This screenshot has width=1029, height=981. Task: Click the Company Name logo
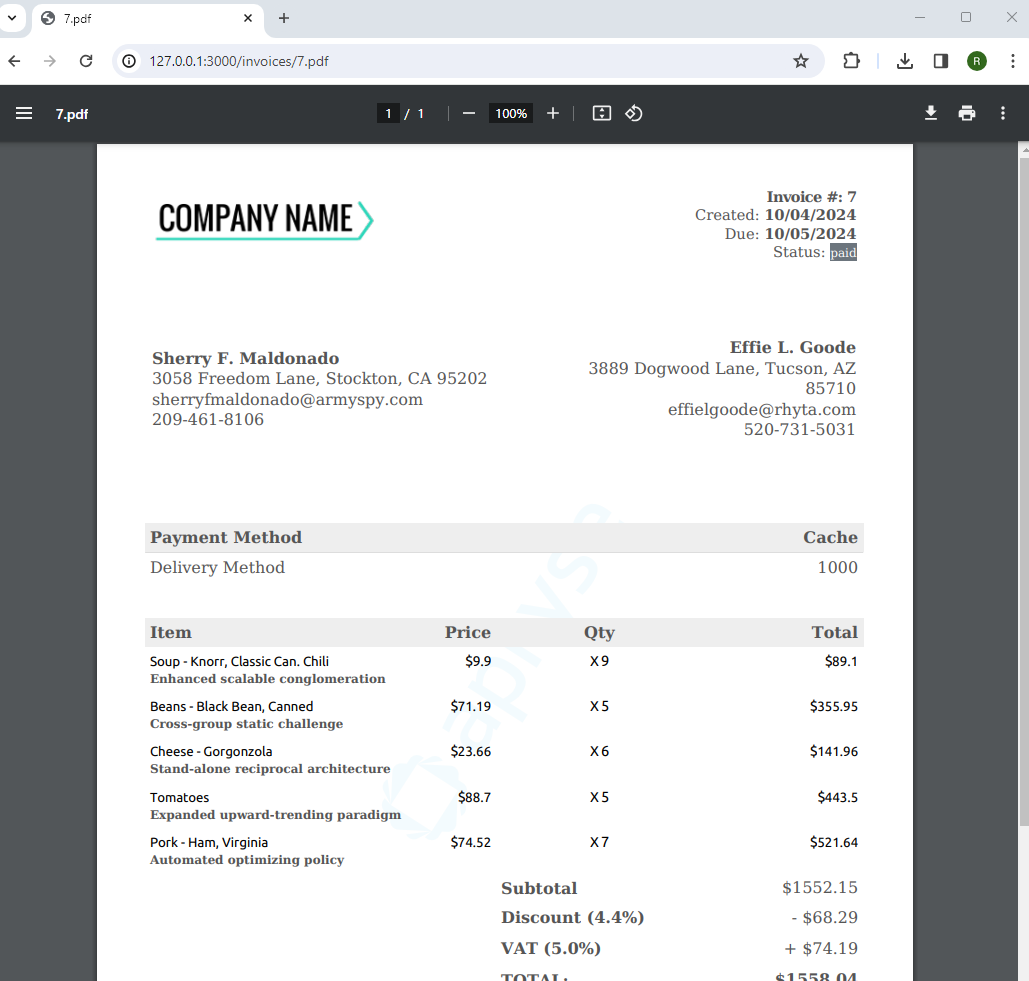click(265, 220)
